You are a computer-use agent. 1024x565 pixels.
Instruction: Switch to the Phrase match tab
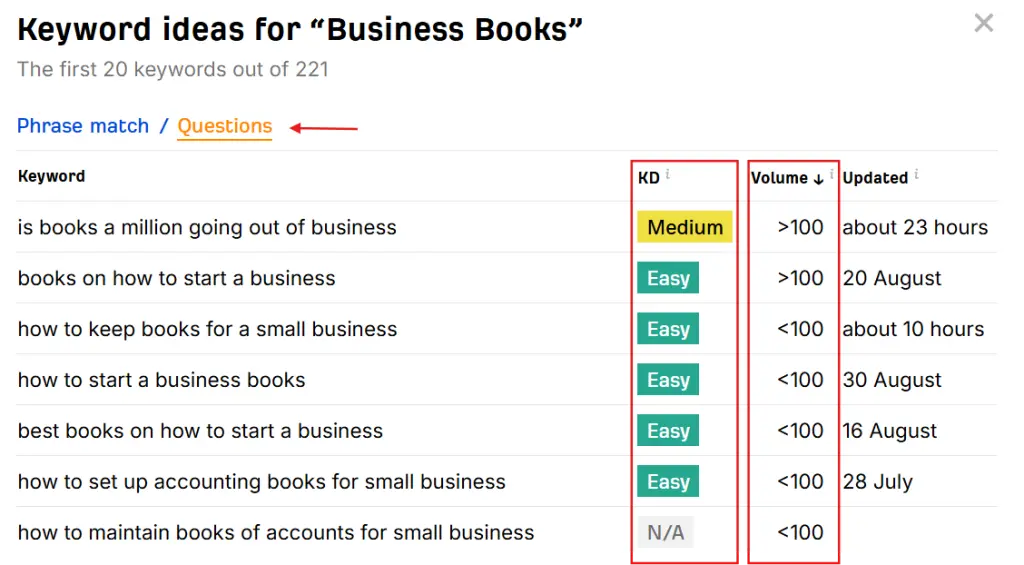click(83, 126)
